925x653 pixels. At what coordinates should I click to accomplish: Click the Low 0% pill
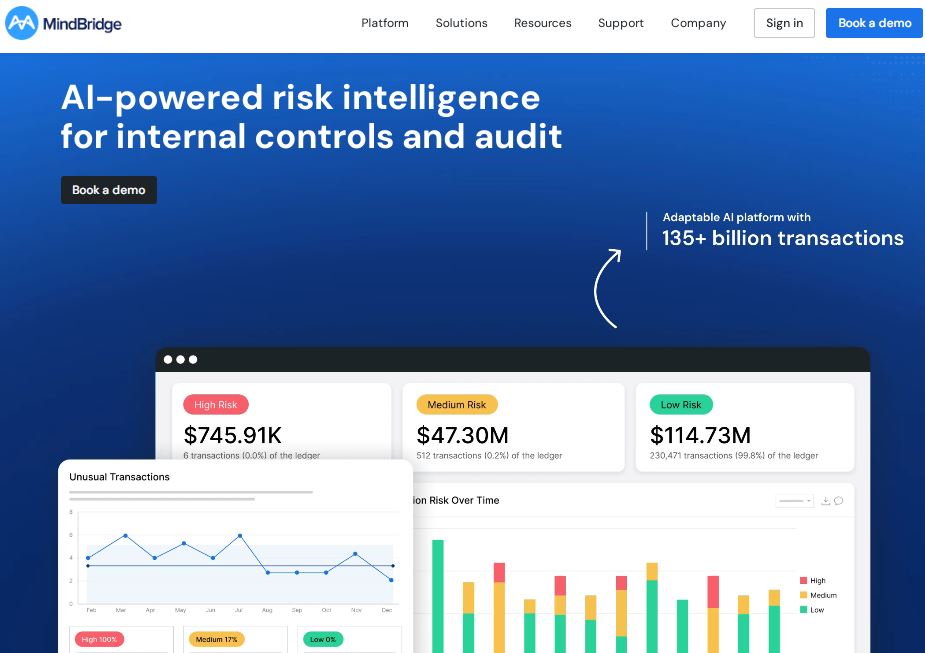point(323,639)
